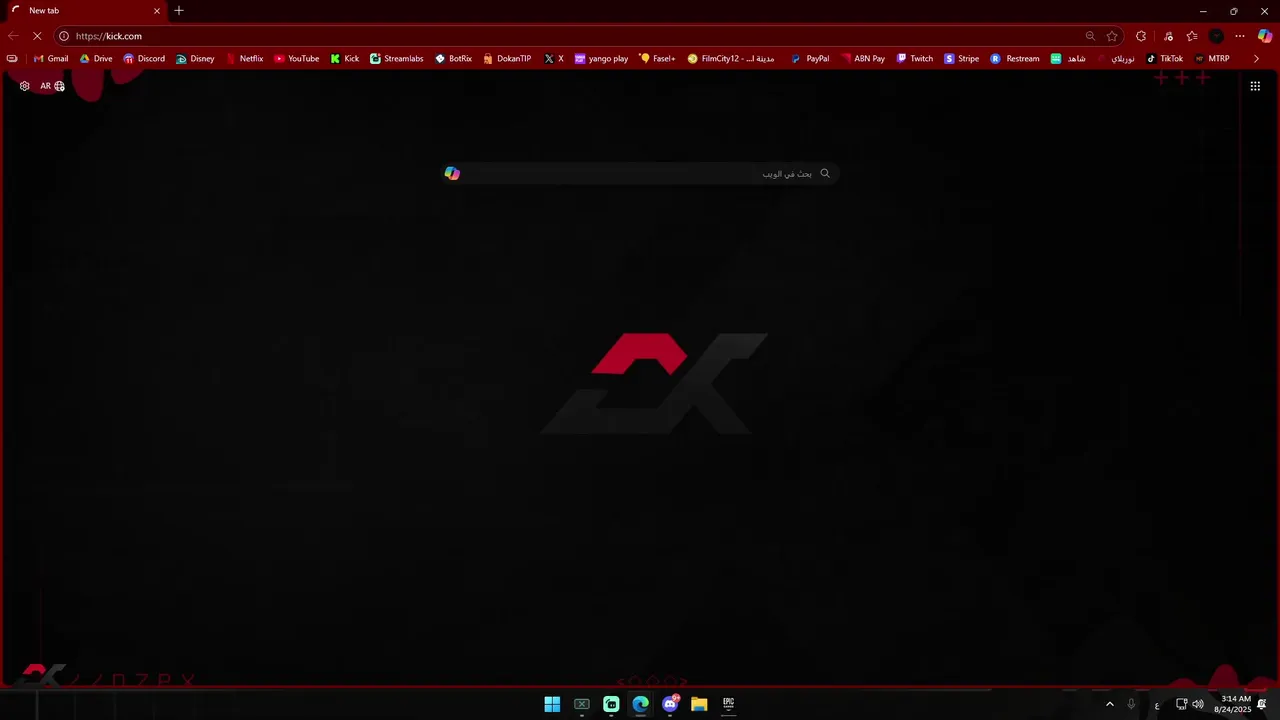Viewport: 1280px width, 720px height.
Task: Open the Netflix bookmark
Action: 244,59
